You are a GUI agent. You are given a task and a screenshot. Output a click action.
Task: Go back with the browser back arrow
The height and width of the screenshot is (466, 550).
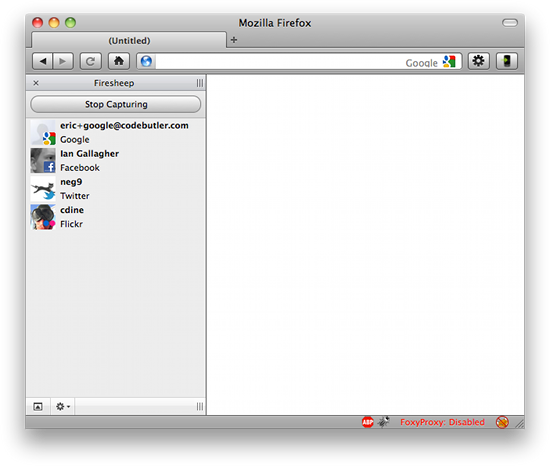pos(42,61)
